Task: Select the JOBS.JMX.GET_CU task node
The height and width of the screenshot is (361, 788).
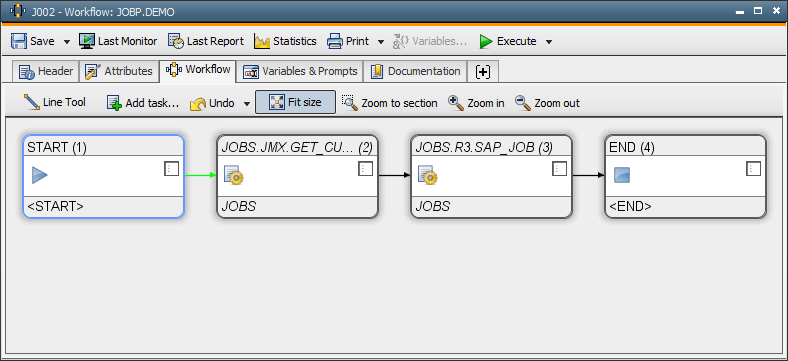Action: pyautogui.click(x=297, y=176)
